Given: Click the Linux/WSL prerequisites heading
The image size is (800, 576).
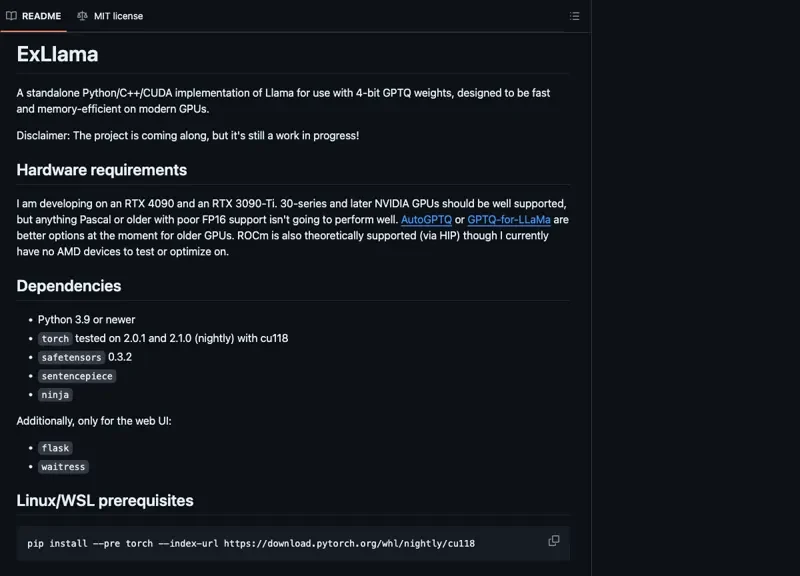Looking at the screenshot, I should [x=105, y=500].
